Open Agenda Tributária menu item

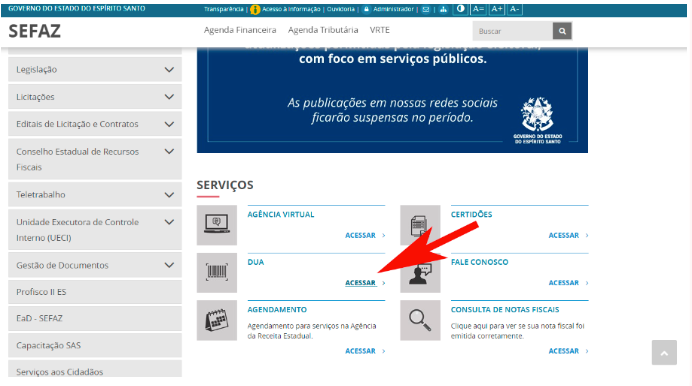coord(323,30)
